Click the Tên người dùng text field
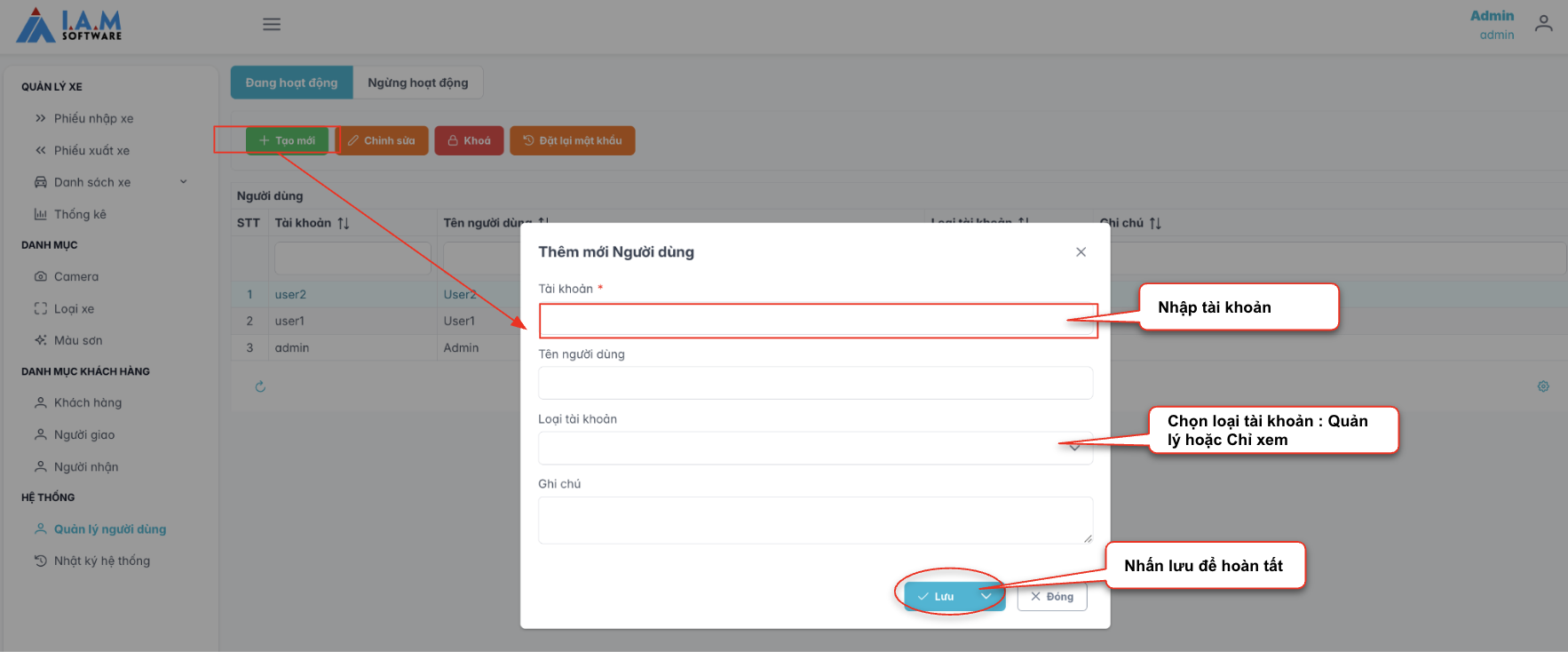 [x=814, y=383]
